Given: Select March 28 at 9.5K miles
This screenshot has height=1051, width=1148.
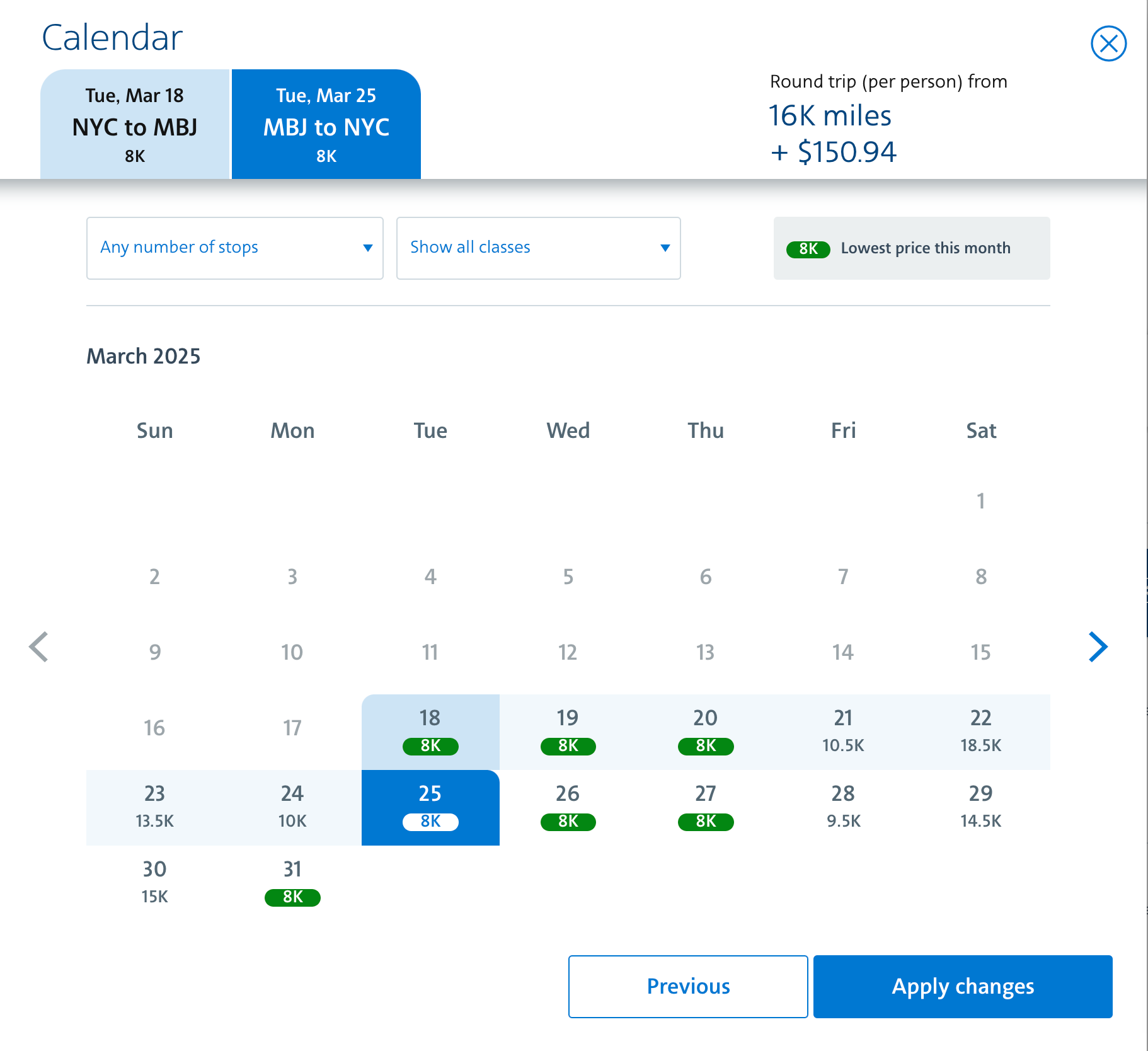Looking at the screenshot, I should click(843, 807).
